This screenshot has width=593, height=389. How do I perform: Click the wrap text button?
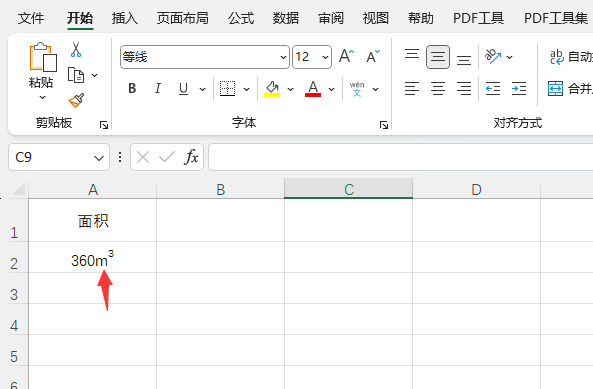pos(570,57)
